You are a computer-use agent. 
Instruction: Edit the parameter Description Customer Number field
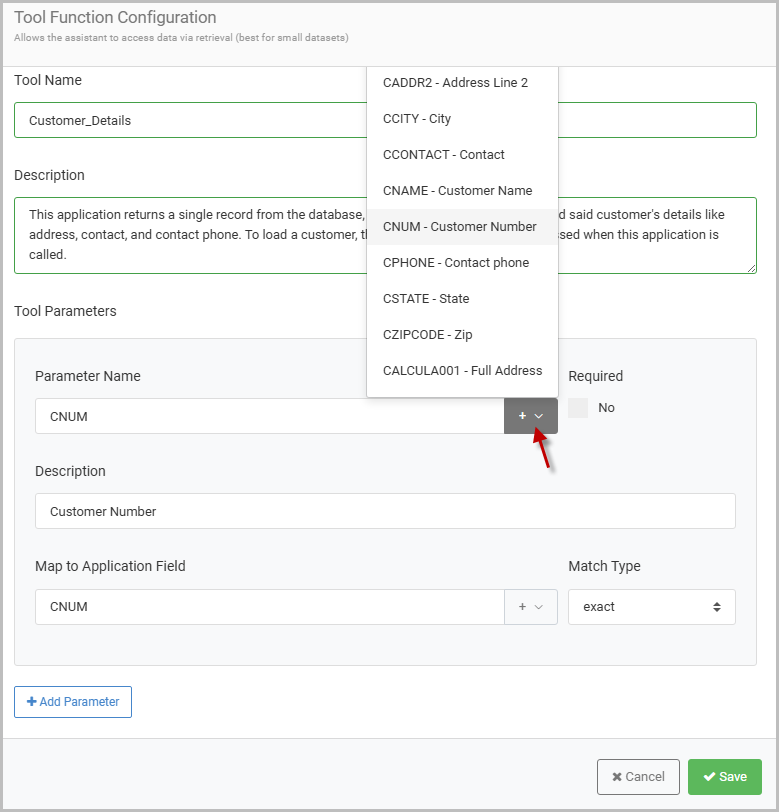(x=385, y=511)
